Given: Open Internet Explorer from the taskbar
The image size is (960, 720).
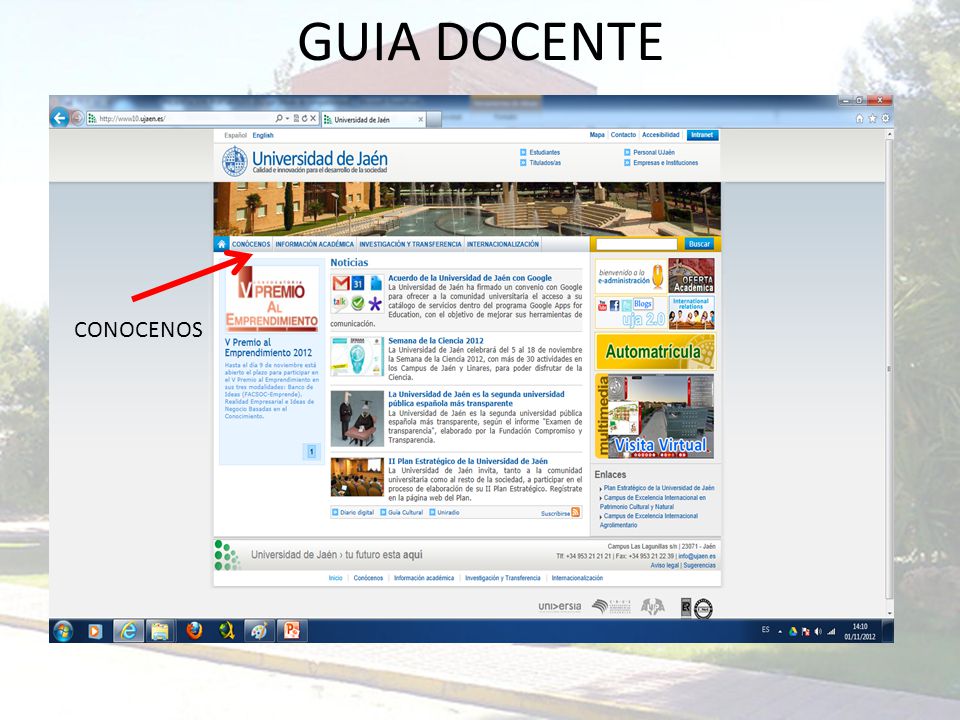Looking at the screenshot, I should click(x=128, y=631).
